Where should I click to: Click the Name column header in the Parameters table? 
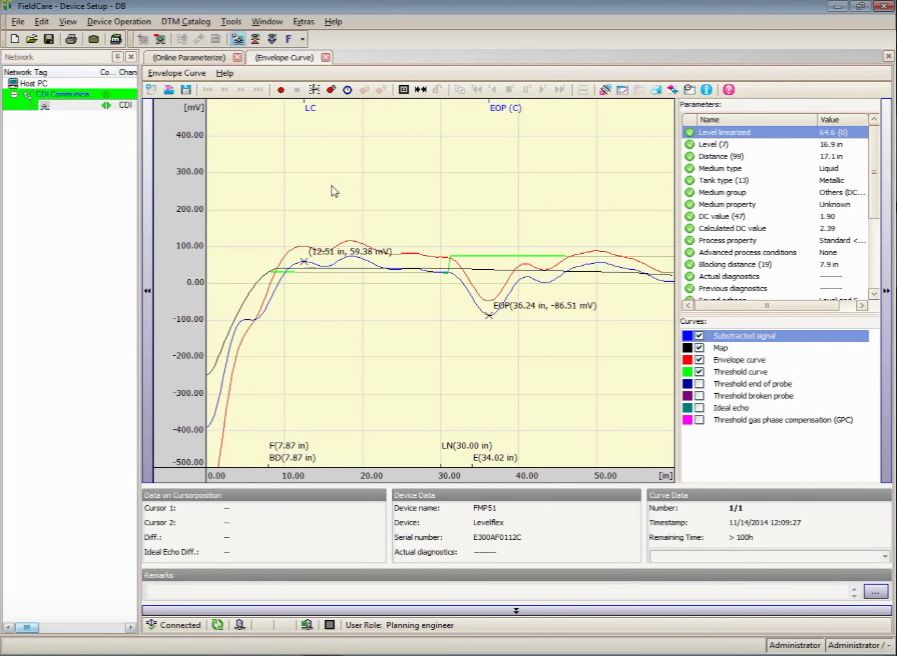[756, 120]
